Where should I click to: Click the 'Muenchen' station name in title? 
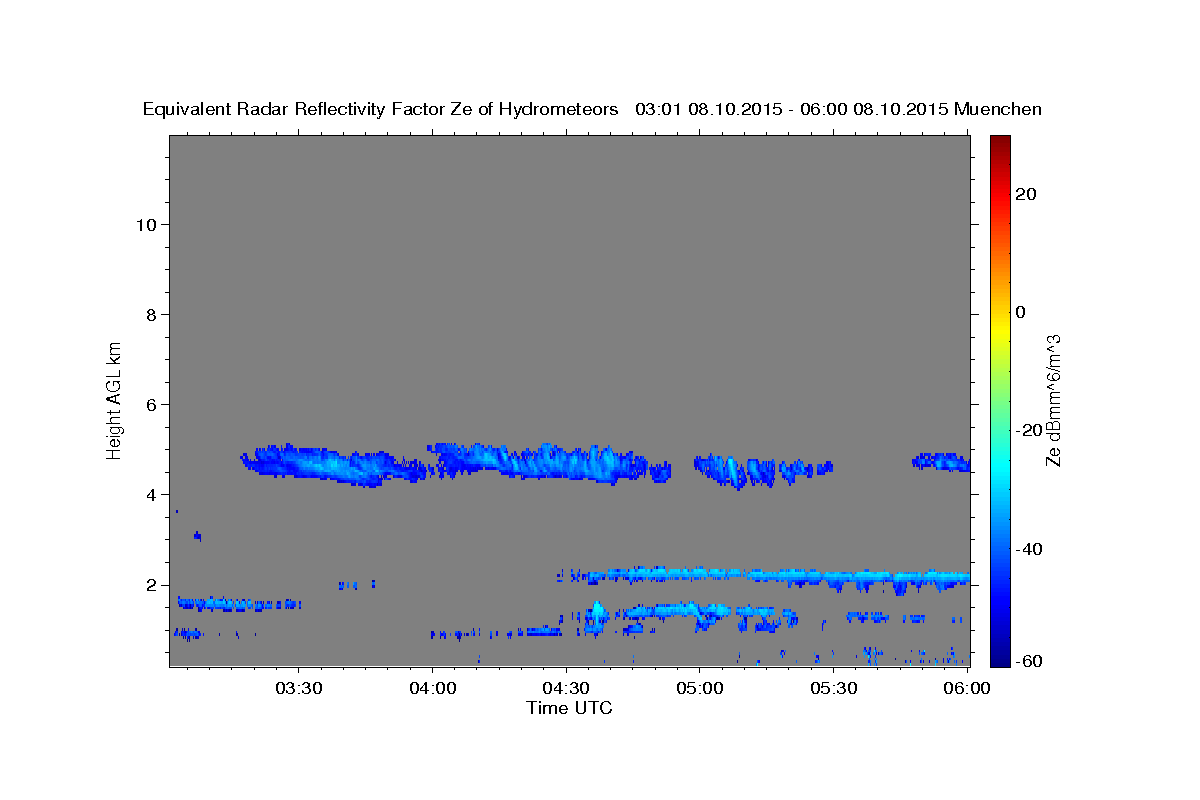click(x=998, y=109)
